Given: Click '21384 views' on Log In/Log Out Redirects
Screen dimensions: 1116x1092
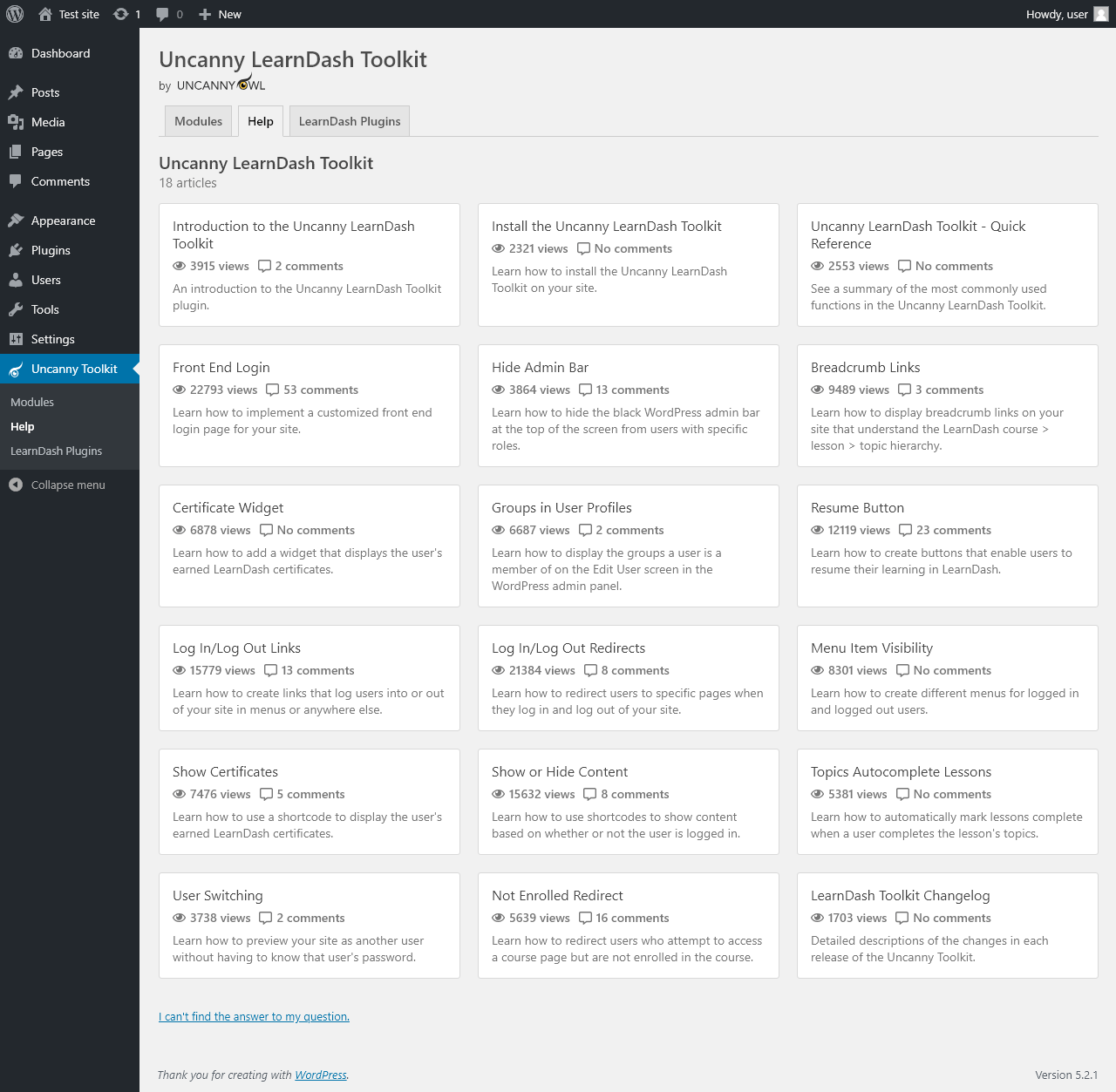Looking at the screenshot, I should click(542, 670).
